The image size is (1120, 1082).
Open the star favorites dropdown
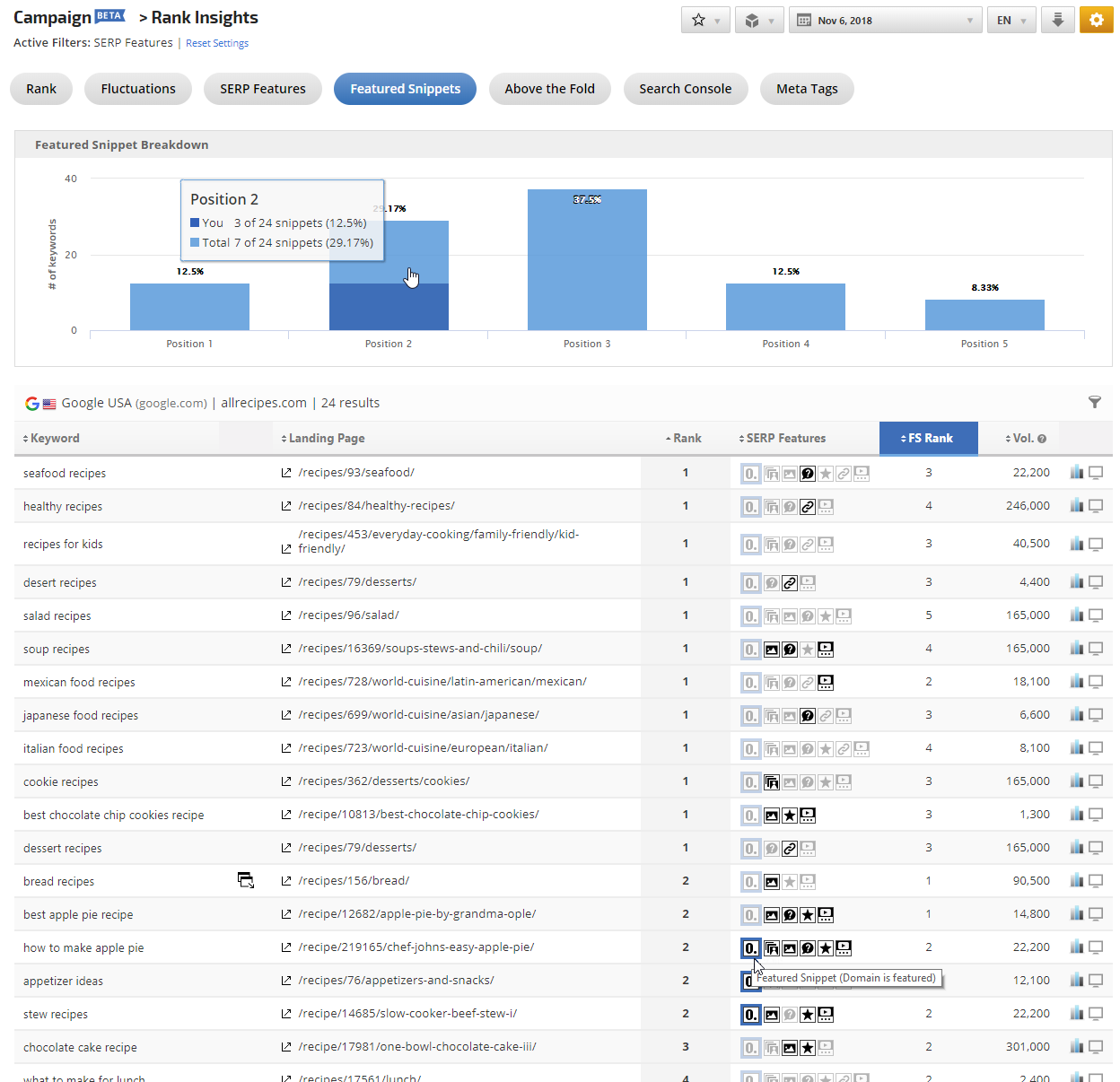pos(705,20)
